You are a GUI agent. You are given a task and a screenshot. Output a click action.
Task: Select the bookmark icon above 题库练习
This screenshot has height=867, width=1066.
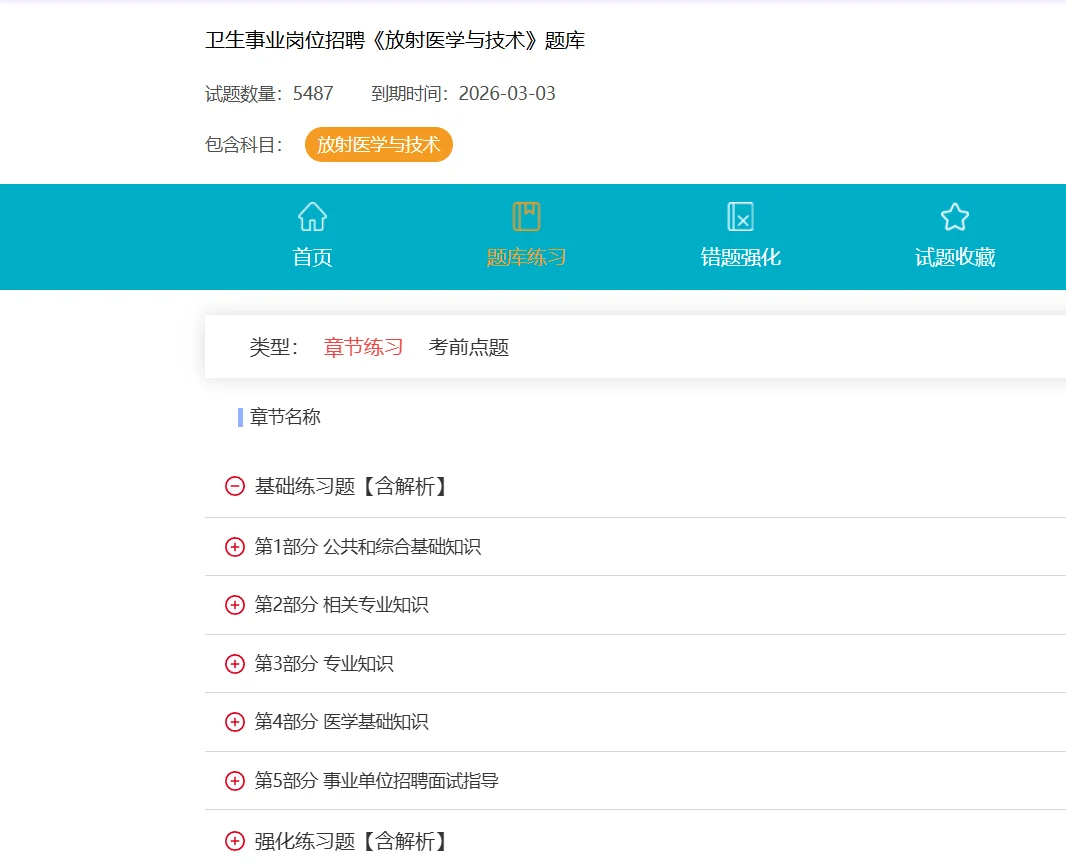(527, 215)
